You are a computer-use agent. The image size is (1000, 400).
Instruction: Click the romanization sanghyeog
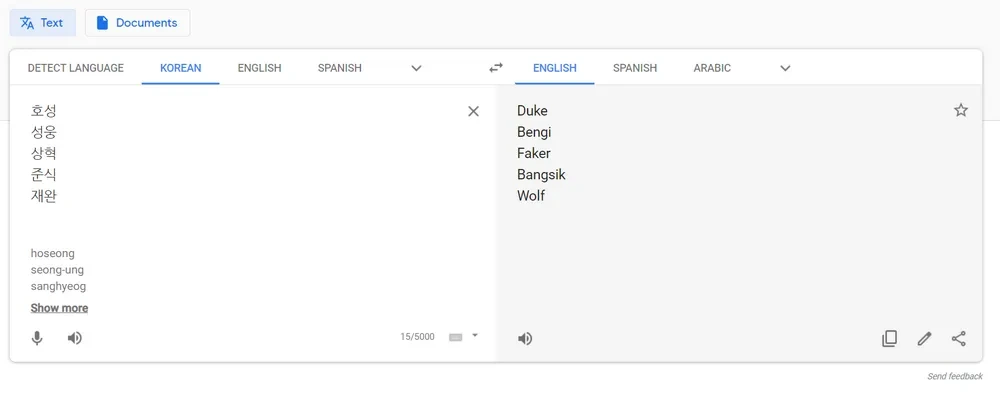click(58, 286)
